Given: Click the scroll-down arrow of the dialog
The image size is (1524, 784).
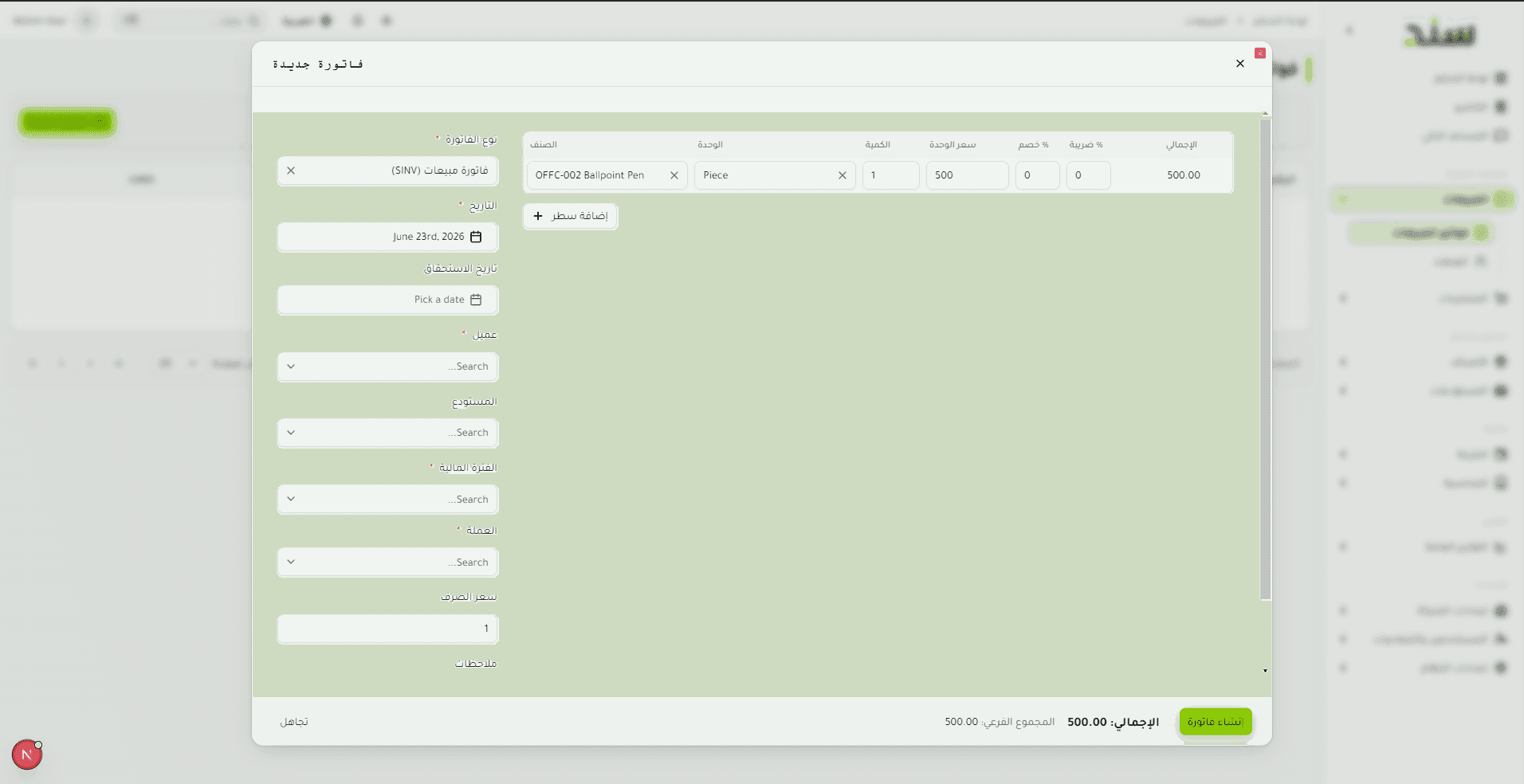Looking at the screenshot, I should pos(1265,671).
